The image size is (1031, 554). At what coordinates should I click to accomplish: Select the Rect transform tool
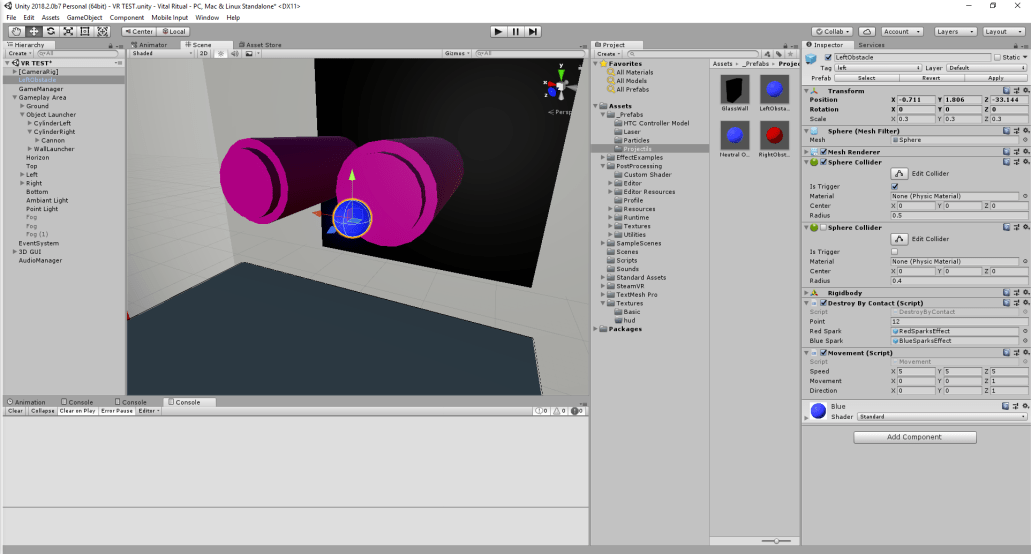coord(85,31)
